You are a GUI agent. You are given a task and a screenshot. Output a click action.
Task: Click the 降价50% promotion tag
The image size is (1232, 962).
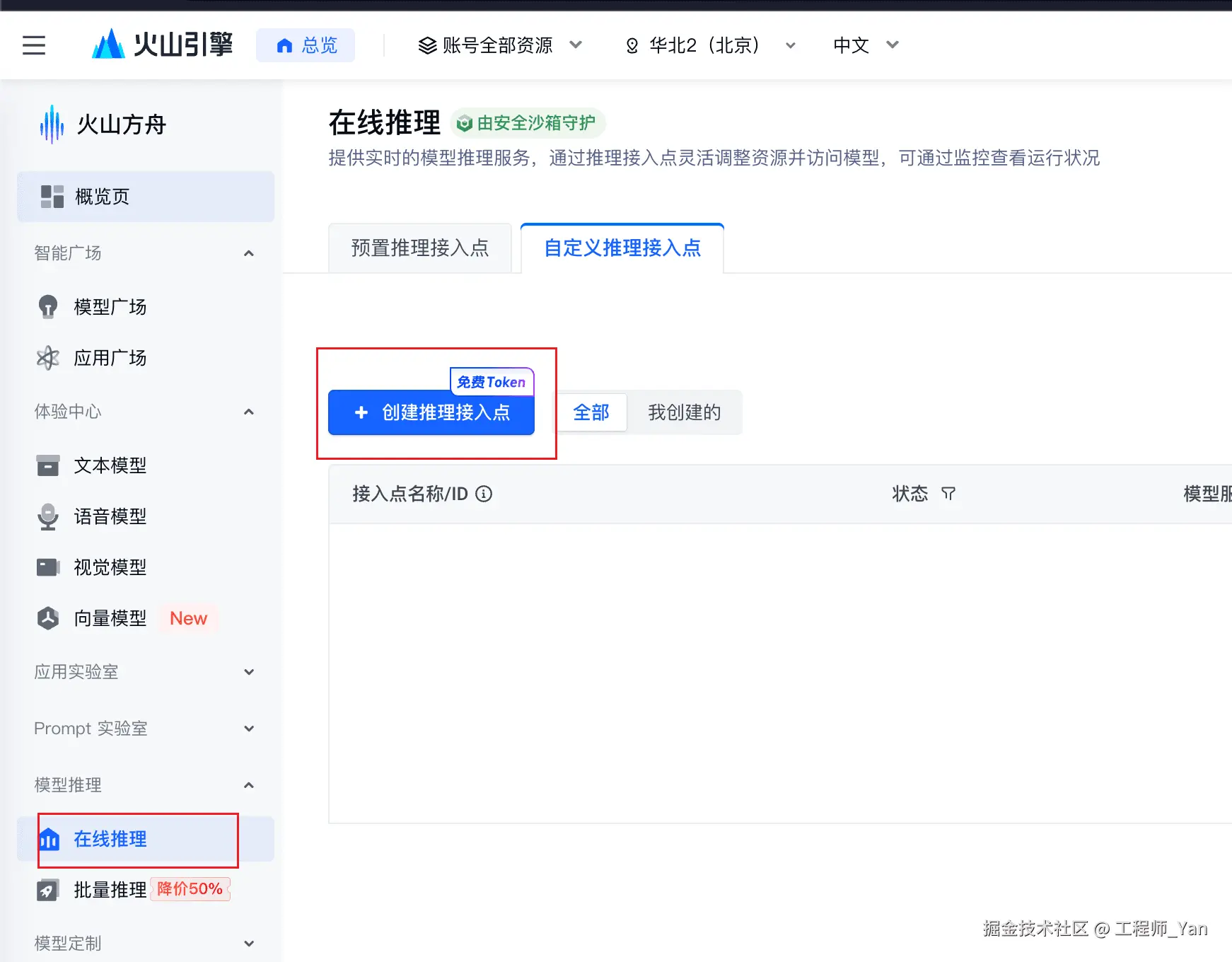190,889
